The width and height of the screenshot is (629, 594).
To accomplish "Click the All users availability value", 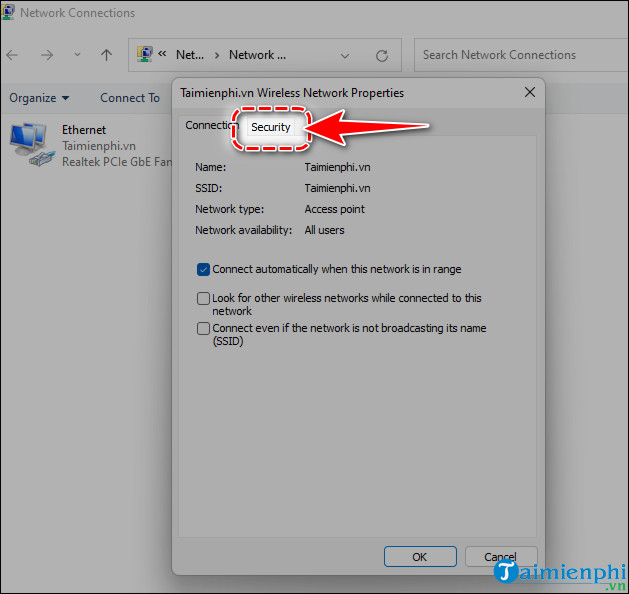I will (324, 230).
